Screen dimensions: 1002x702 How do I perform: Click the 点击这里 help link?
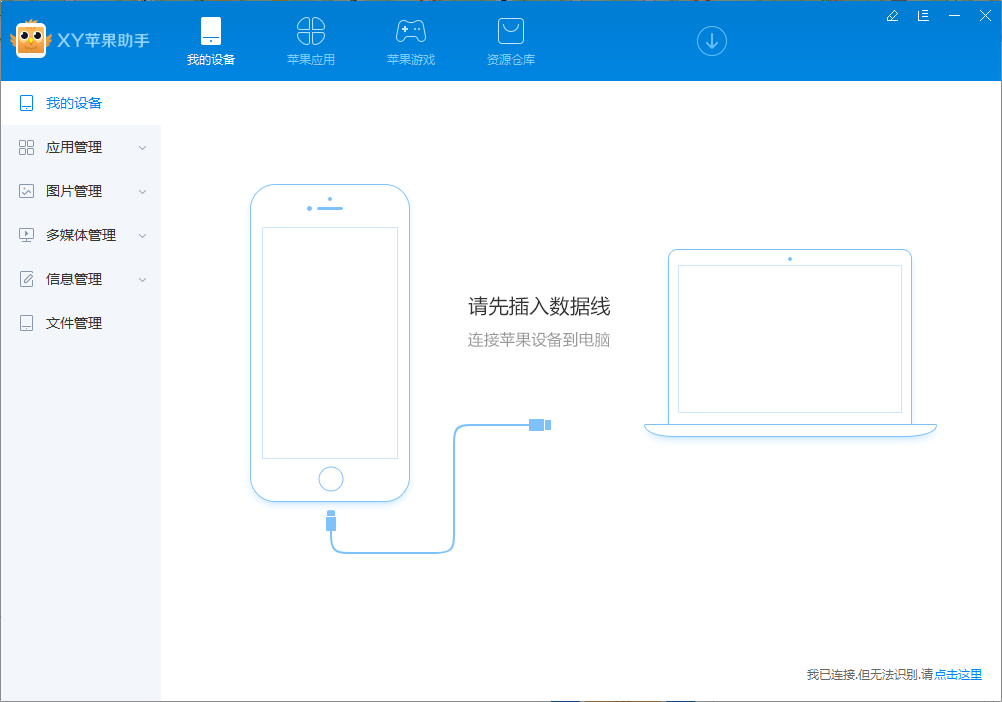[958, 675]
